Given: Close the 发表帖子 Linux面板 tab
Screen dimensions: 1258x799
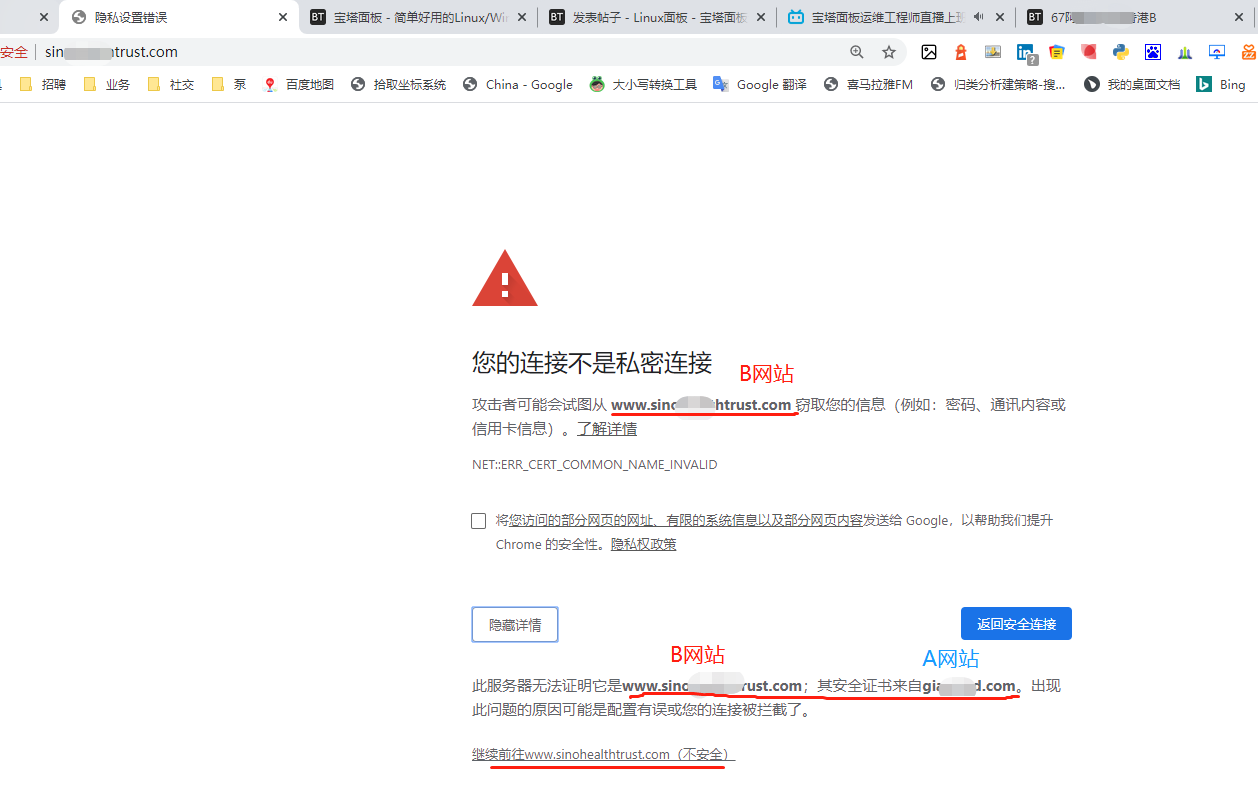Looking at the screenshot, I should tap(761, 17).
